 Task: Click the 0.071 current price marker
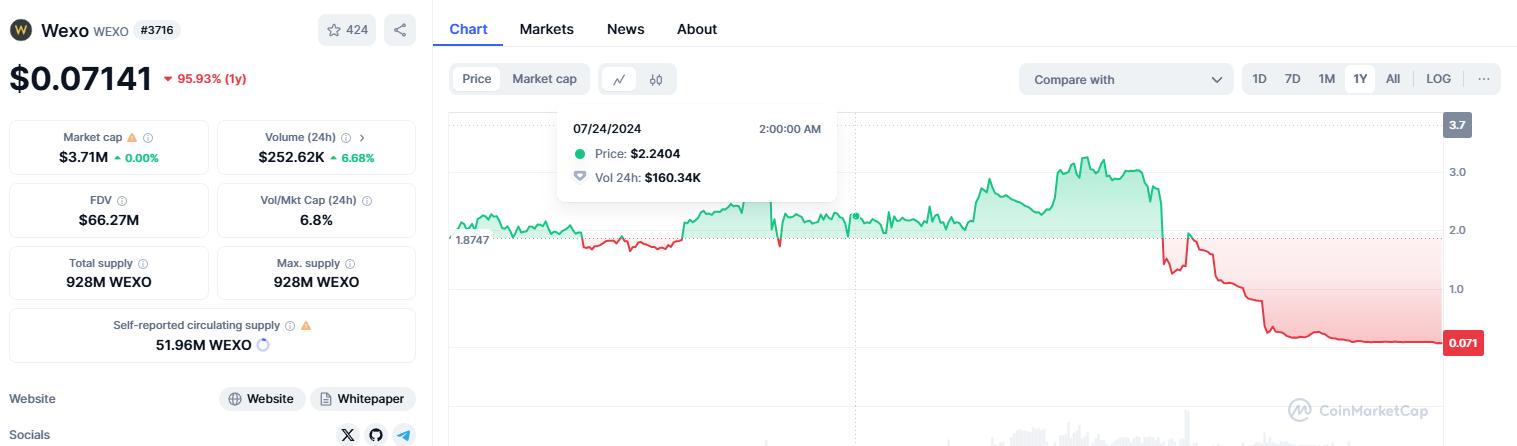[1462, 343]
